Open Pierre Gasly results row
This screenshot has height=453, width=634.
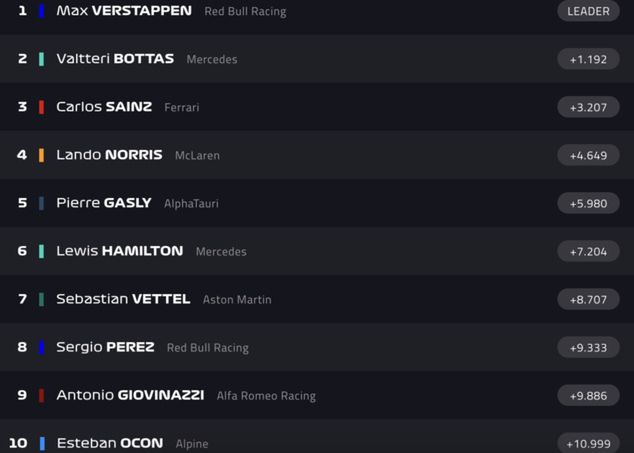point(300,203)
